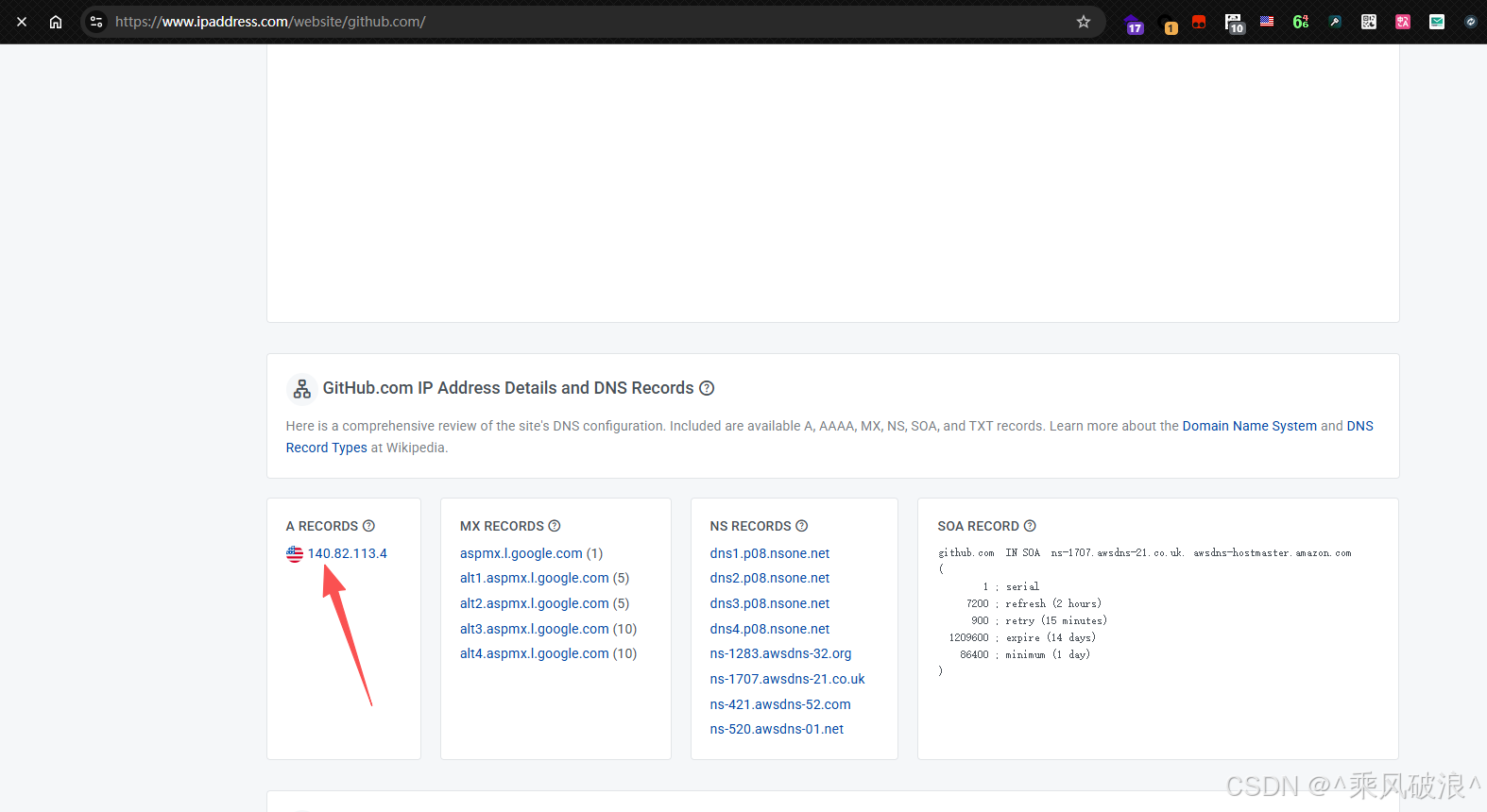Click help icon next to A RECORDS
The image size is (1487, 812).
click(x=368, y=526)
